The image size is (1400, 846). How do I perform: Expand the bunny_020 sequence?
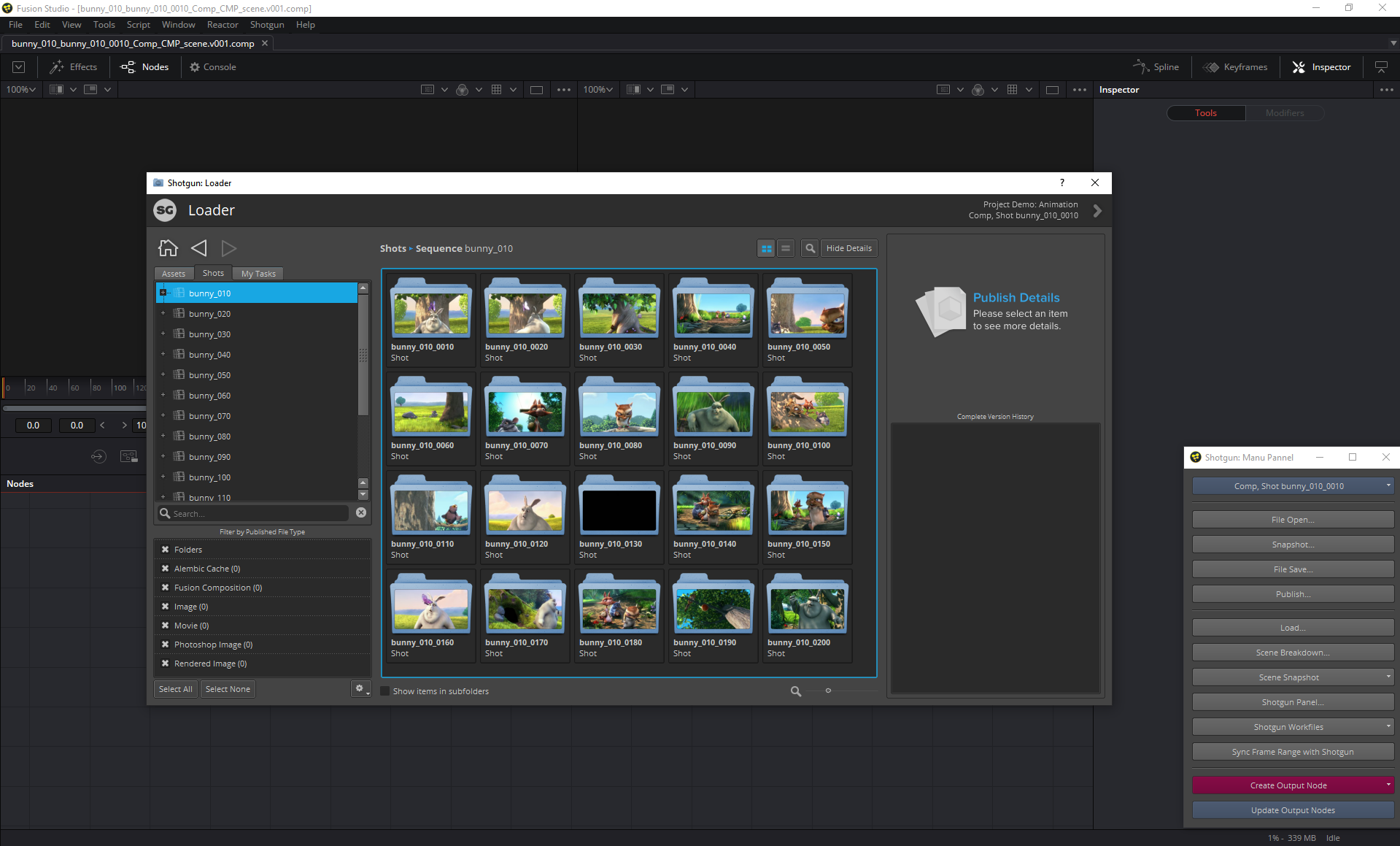(163, 313)
